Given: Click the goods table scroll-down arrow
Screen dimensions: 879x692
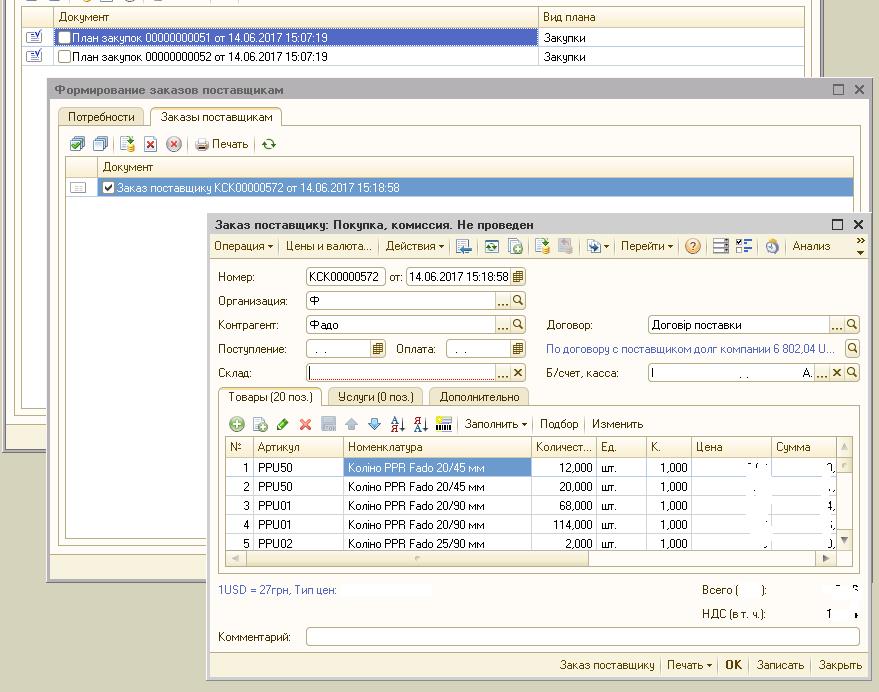Looking at the screenshot, I should [844, 541].
